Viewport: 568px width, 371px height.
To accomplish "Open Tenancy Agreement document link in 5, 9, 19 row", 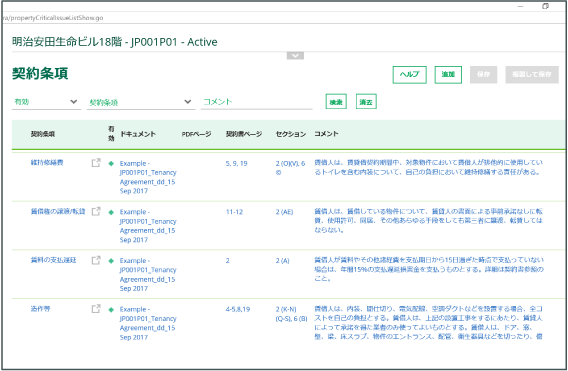I will click(148, 177).
